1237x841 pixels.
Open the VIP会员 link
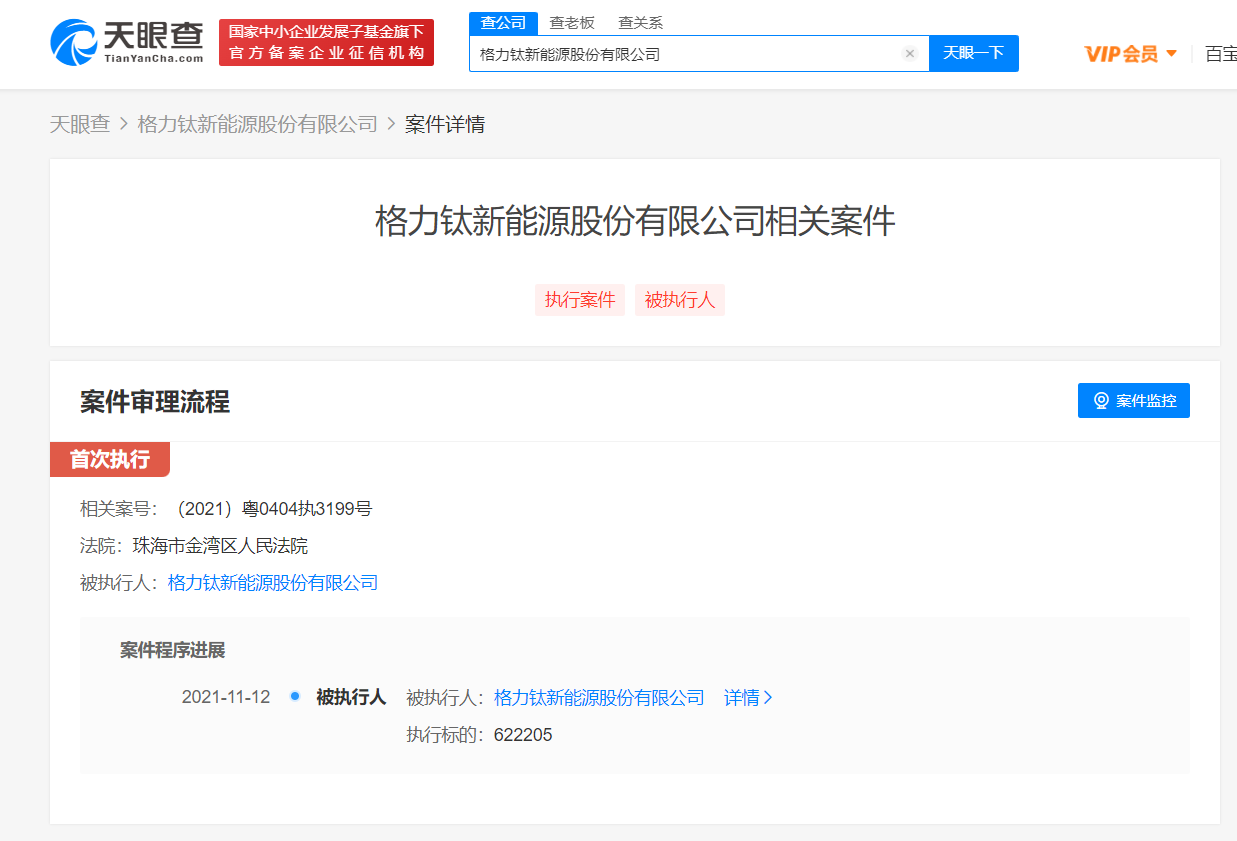click(x=1121, y=54)
